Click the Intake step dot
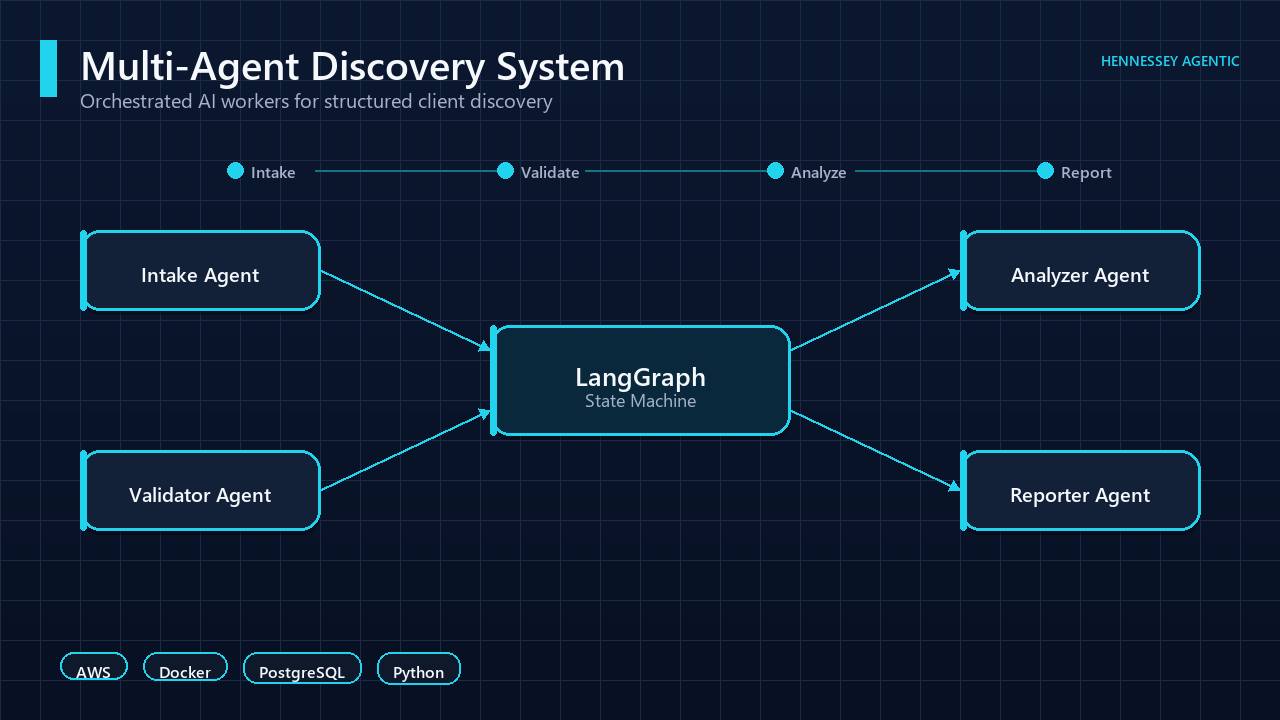This screenshot has height=720, width=1280. click(235, 171)
